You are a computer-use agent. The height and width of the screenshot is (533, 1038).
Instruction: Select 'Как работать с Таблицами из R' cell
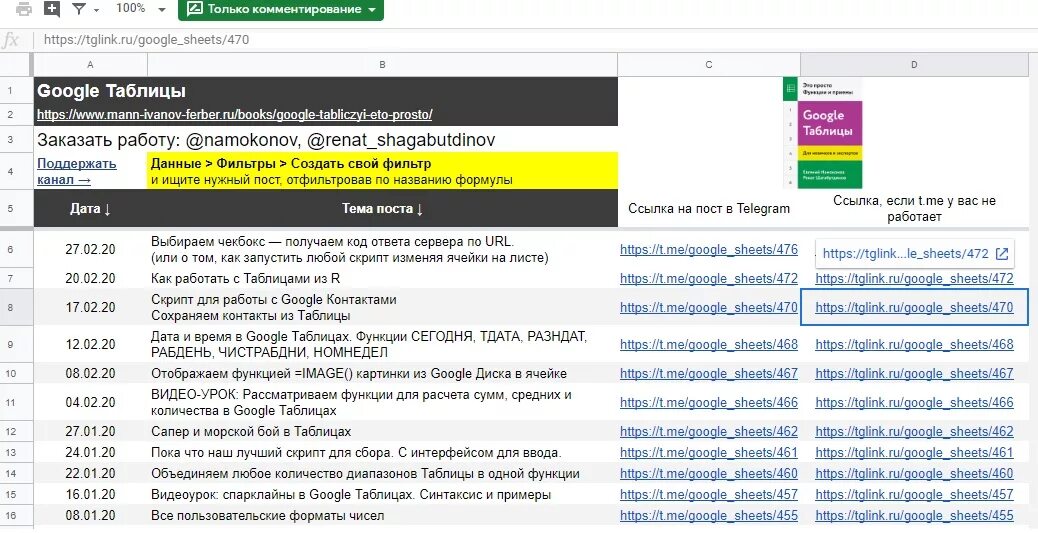383,279
